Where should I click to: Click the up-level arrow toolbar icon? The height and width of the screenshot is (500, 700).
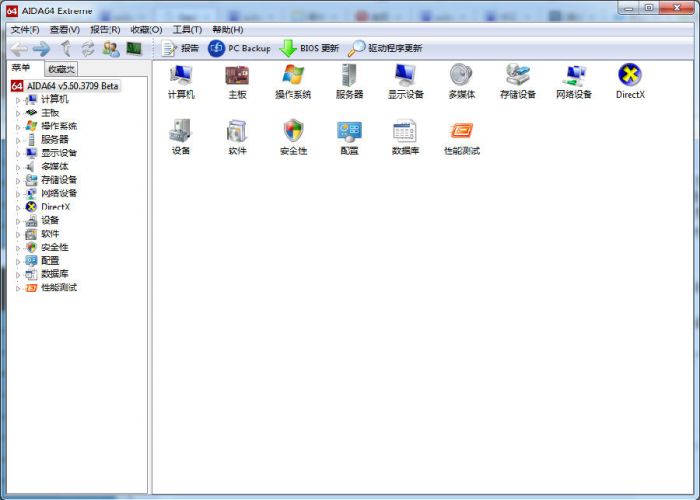click(66, 48)
